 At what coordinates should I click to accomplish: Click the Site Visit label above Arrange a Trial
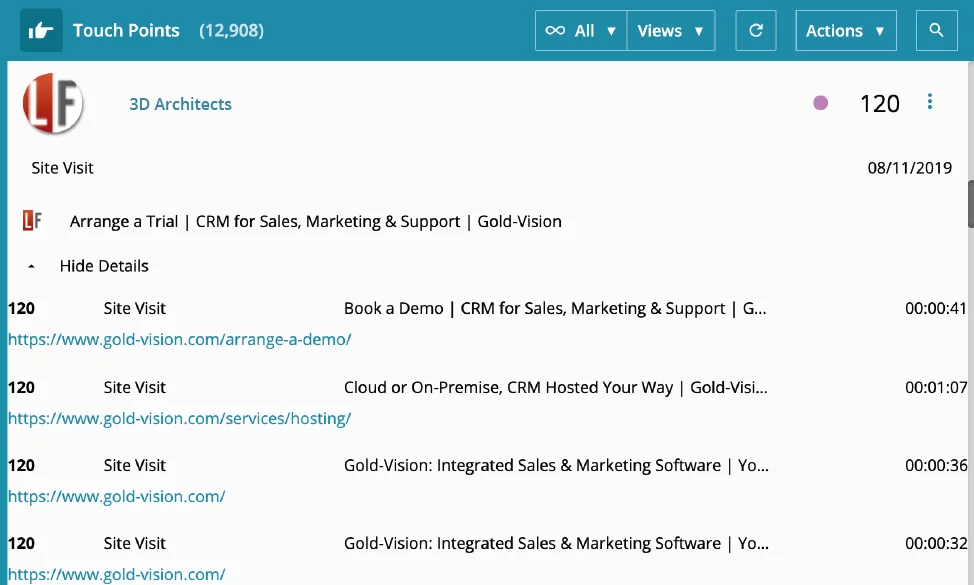tap(62, 168)
